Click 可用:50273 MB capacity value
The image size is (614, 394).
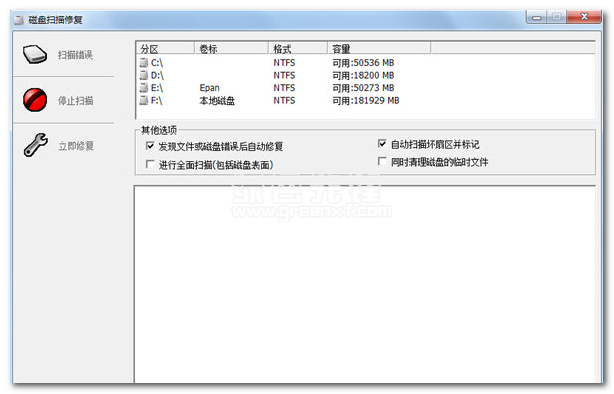(363, 88)
